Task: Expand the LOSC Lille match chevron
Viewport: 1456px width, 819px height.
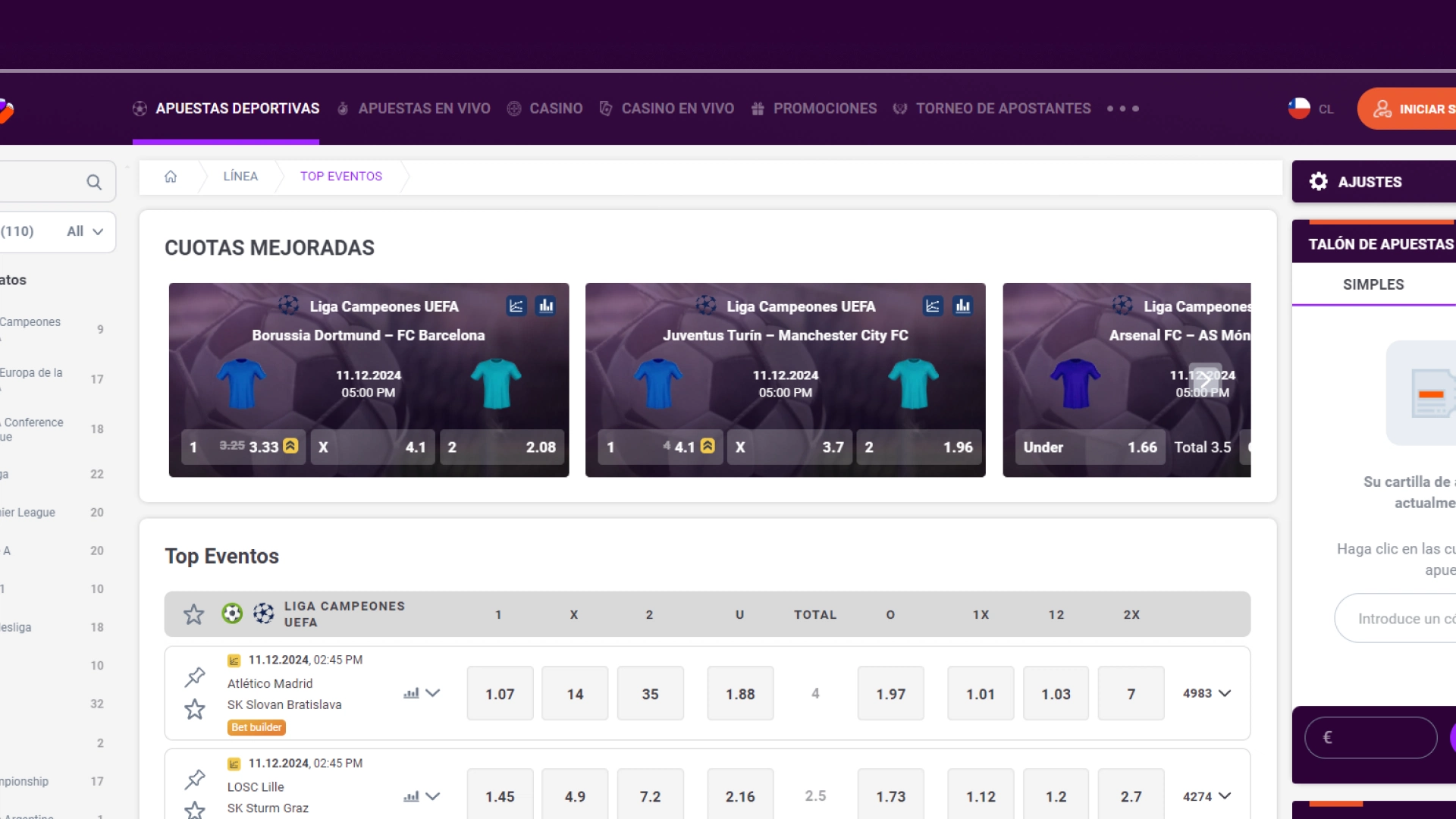Action: [433, 796]
